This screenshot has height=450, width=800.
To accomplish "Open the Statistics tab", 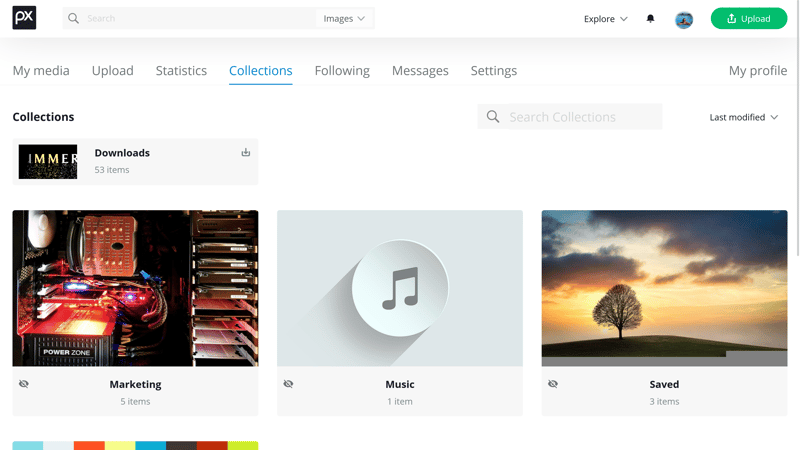I will pos(181,70).
